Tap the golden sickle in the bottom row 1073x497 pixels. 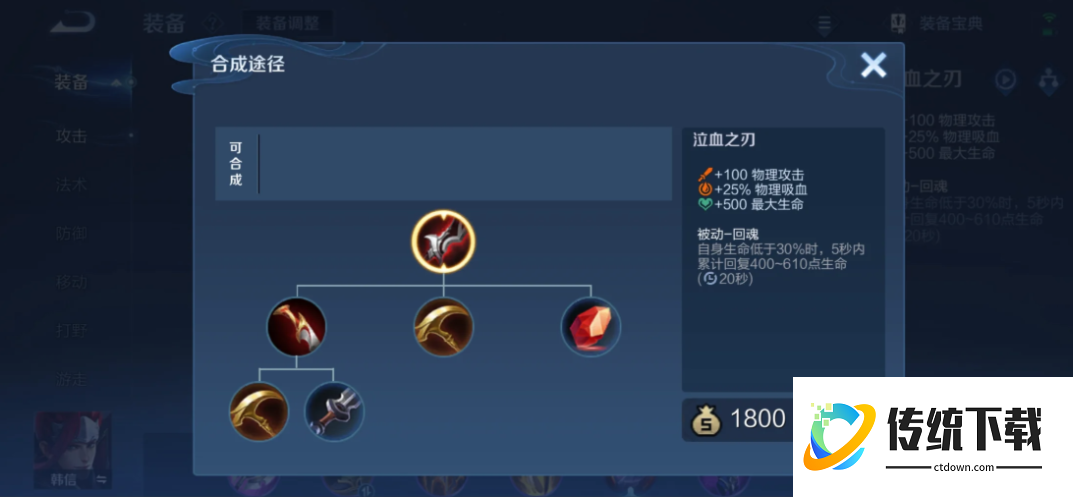coord(259,411)
